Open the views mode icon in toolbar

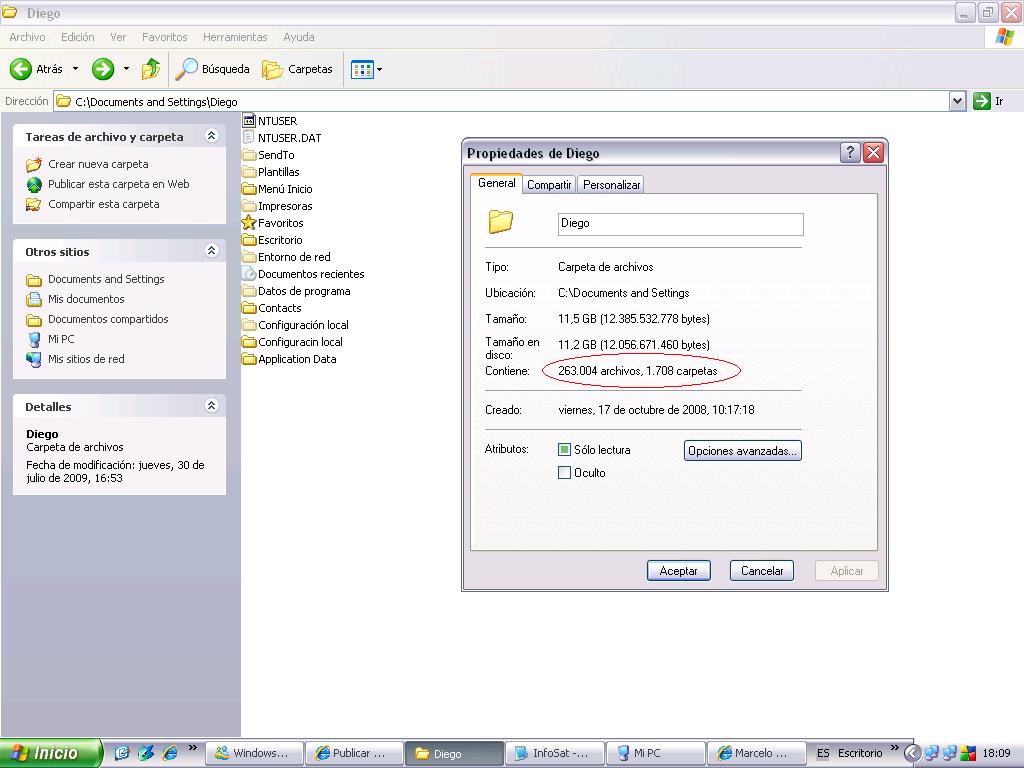(362, 69)
